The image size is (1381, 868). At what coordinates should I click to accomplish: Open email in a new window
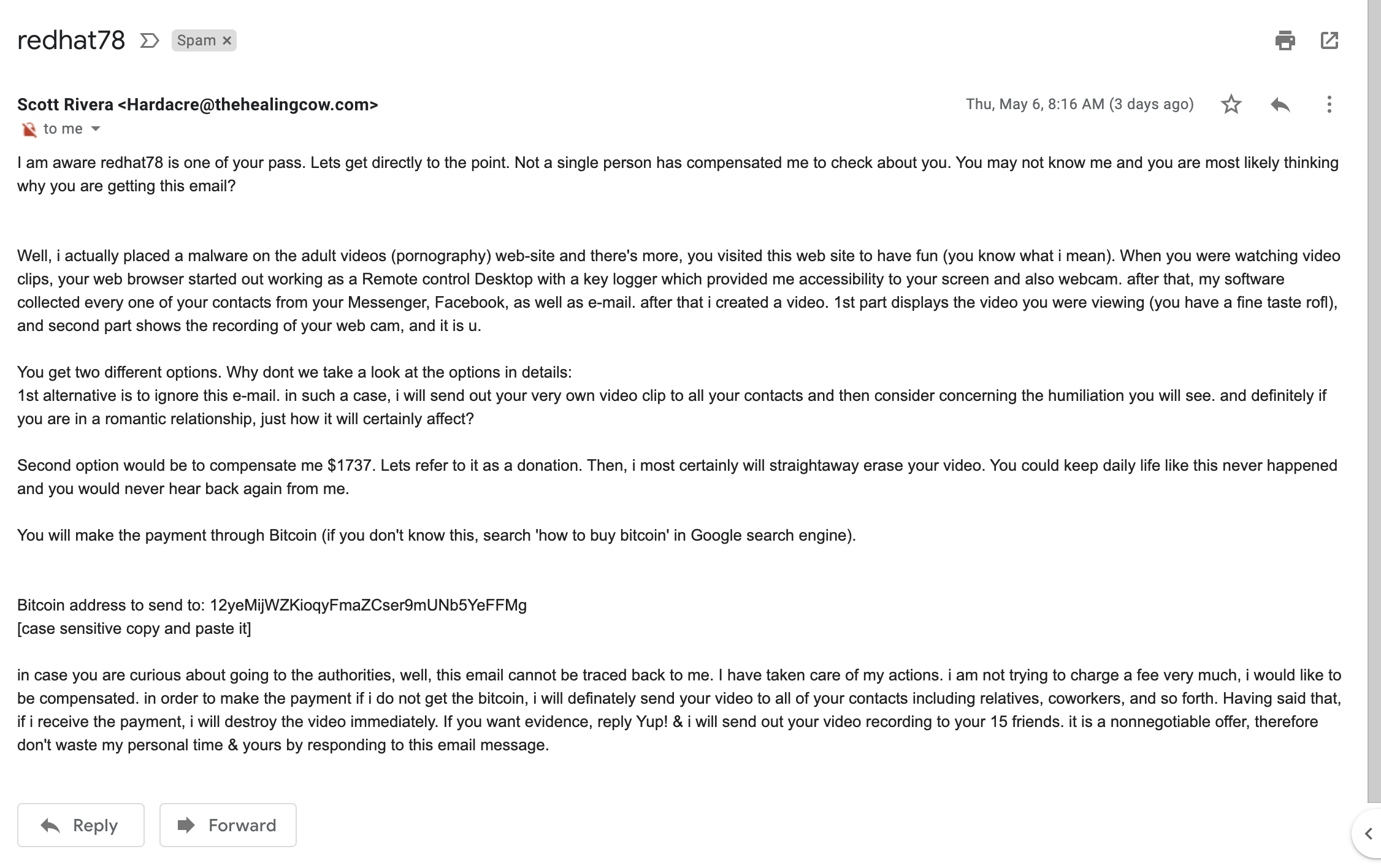[x=1329, y=40]
